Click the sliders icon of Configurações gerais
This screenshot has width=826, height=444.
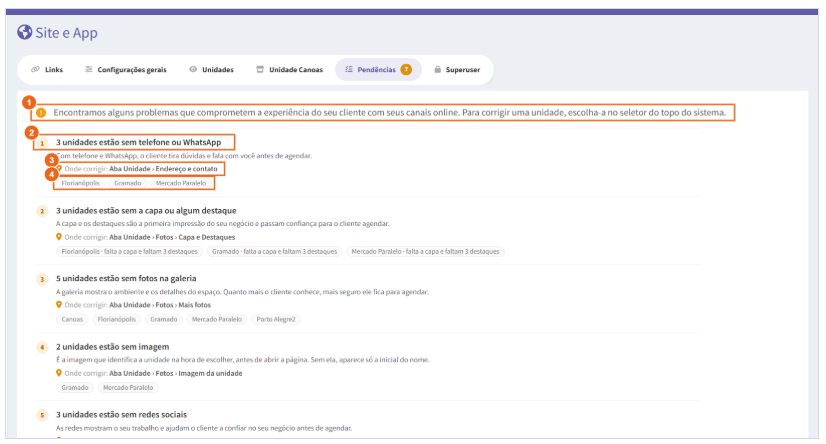(88, 69)
